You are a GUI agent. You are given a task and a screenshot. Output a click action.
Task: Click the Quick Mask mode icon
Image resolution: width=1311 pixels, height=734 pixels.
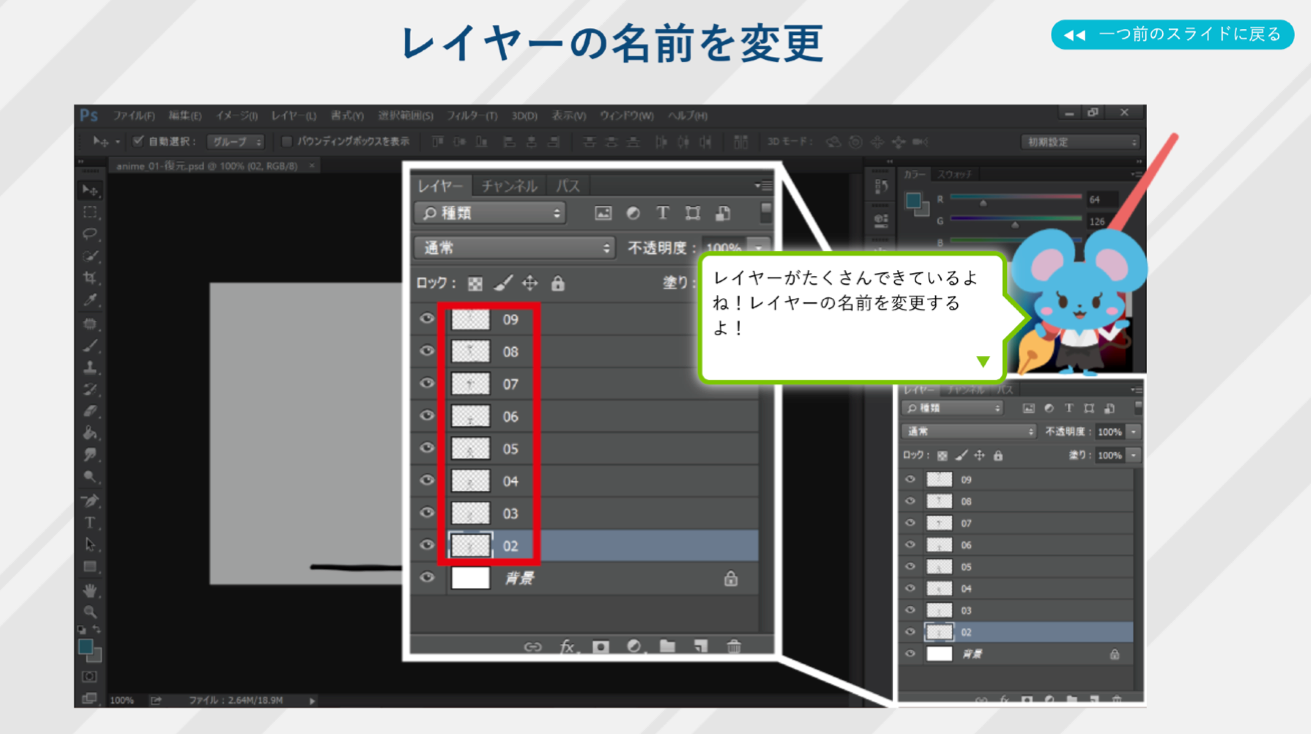click(90, 677)
